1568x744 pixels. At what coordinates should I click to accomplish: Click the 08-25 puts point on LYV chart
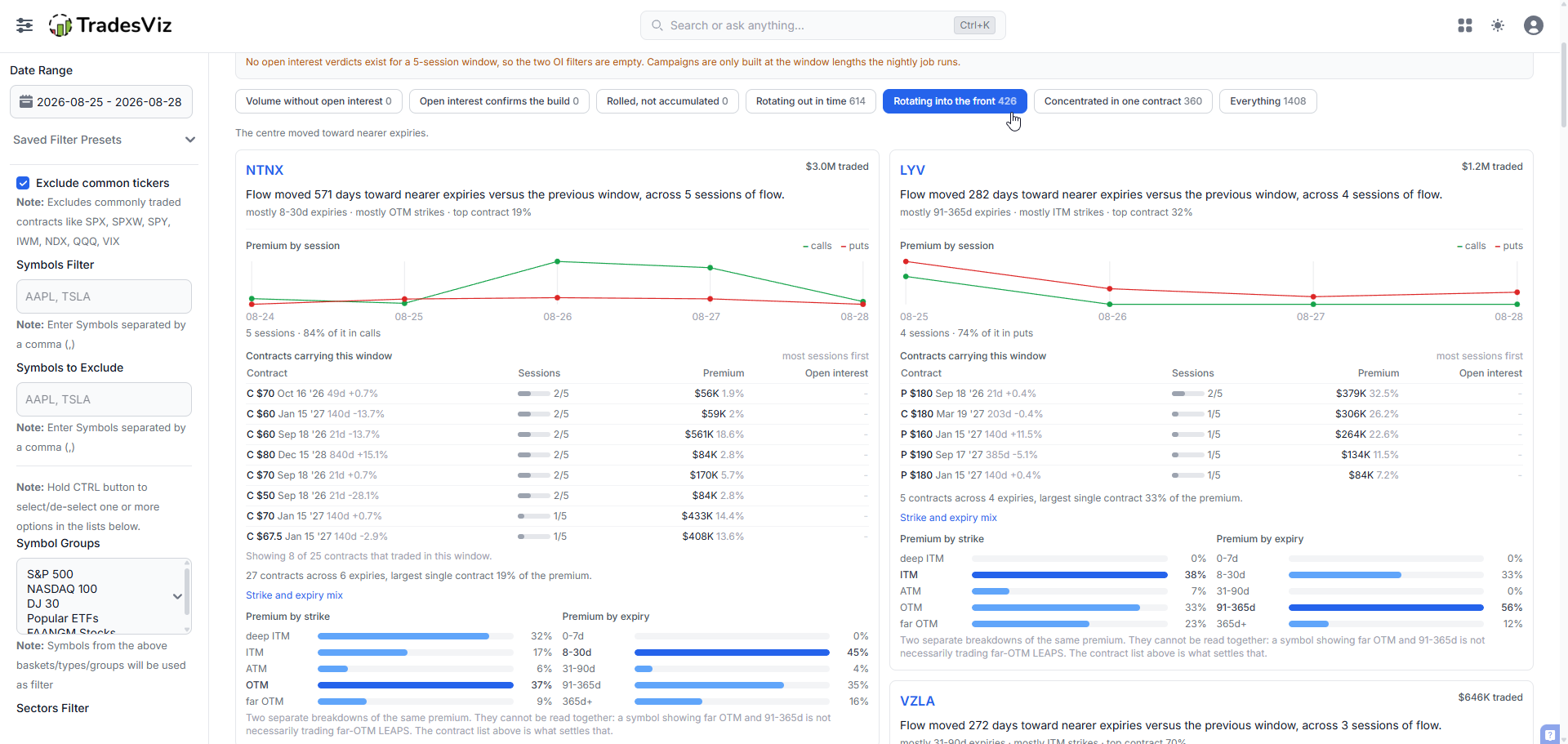pos(906,262)
